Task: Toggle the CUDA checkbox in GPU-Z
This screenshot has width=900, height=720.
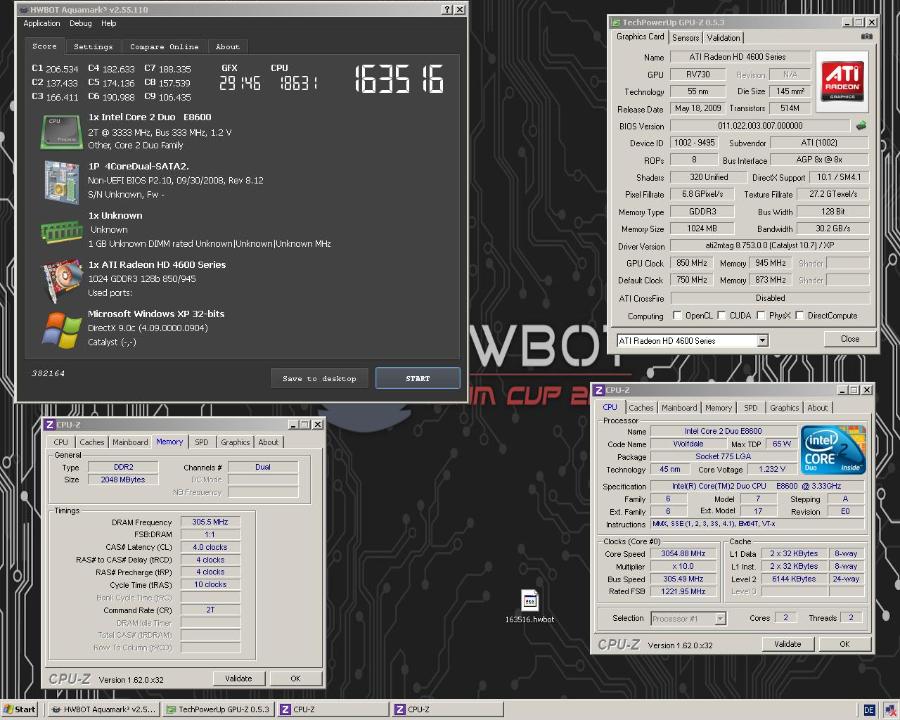Action: tap(721, 315)
